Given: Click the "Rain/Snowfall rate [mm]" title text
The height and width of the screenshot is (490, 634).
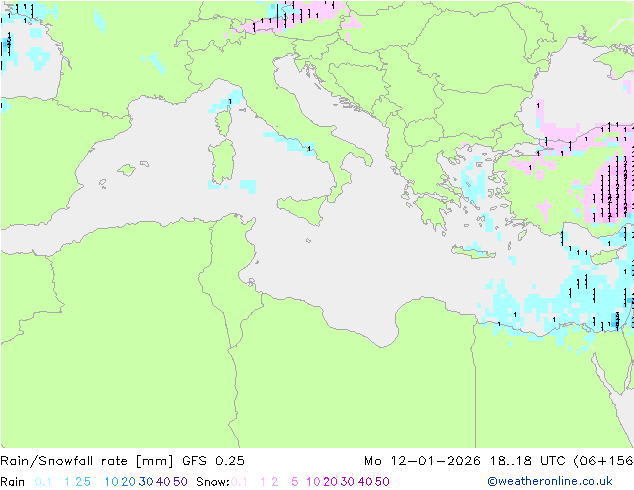Looking at the screenshot, I should (87, 461).
